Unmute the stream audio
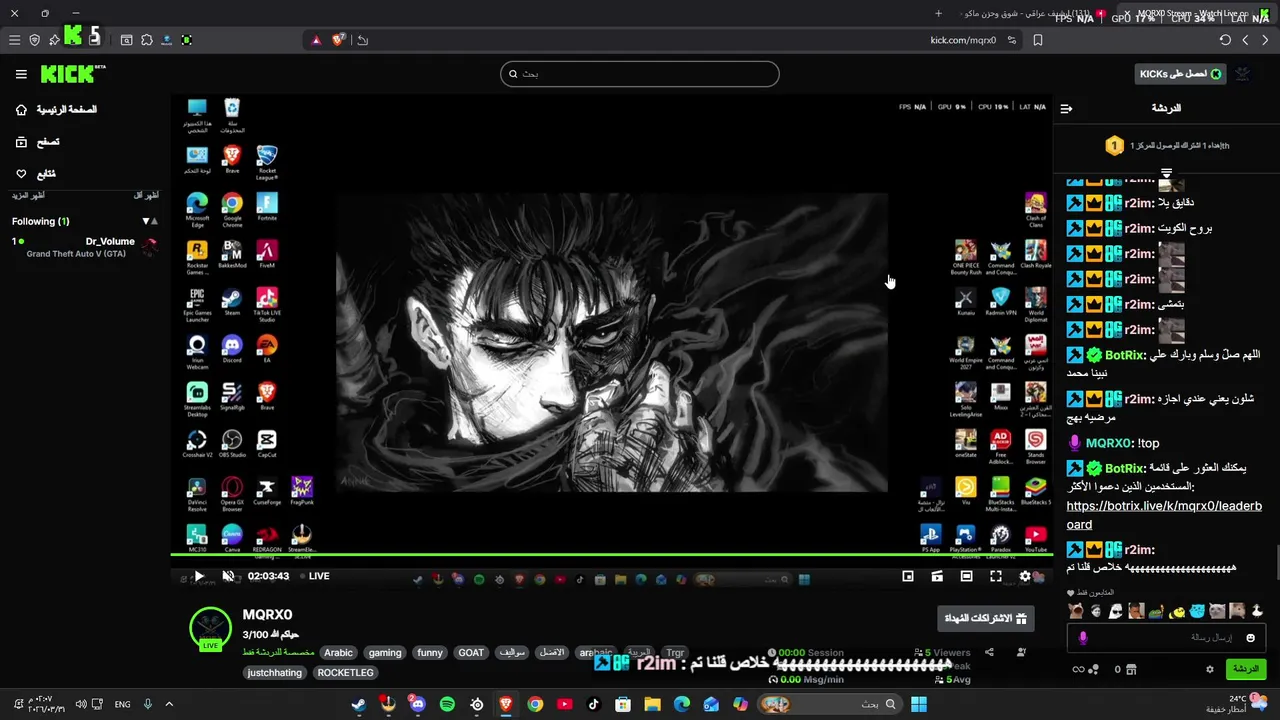 click(x=228, y=576)
